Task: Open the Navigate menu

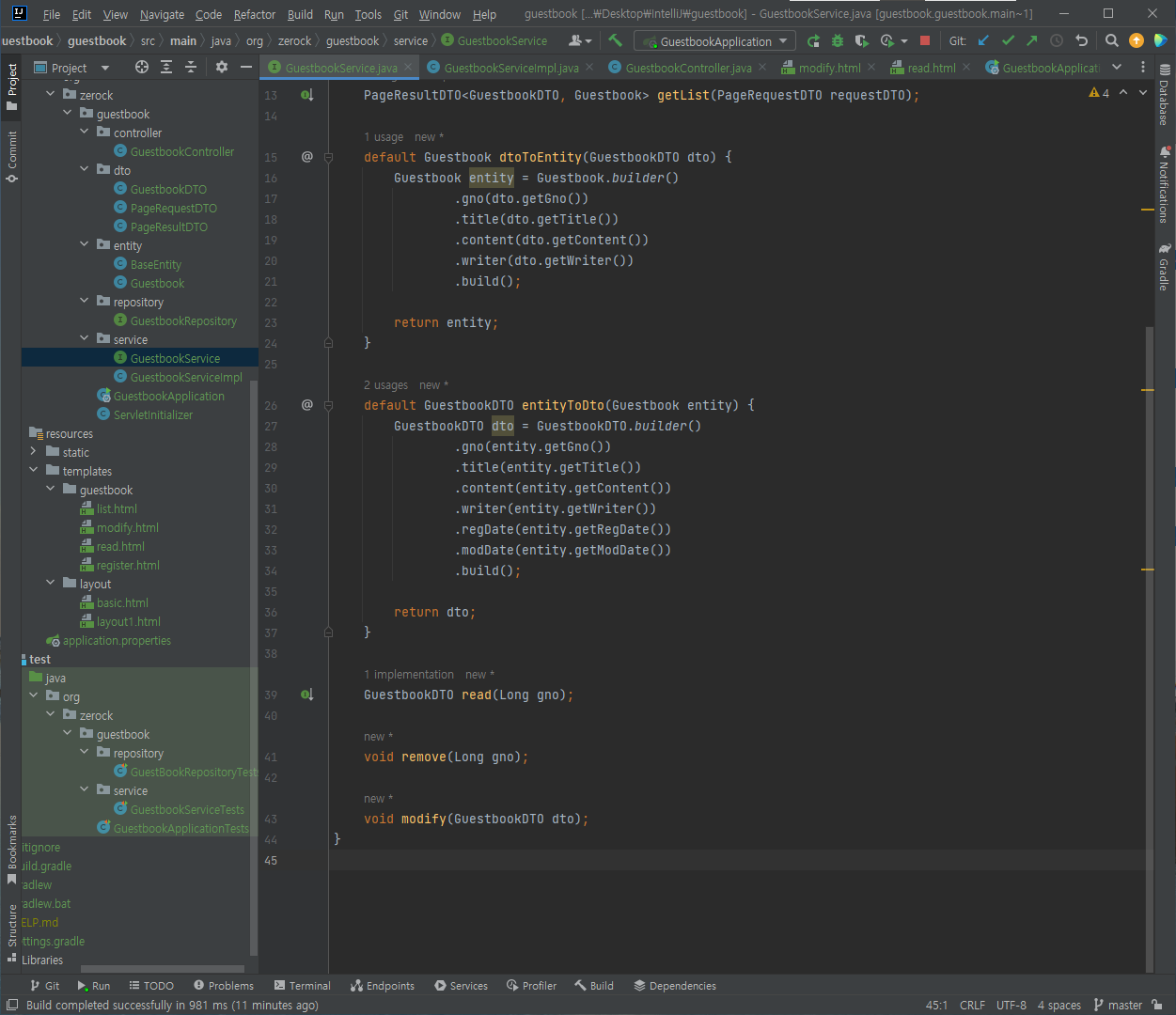Action: pos(162,14)
